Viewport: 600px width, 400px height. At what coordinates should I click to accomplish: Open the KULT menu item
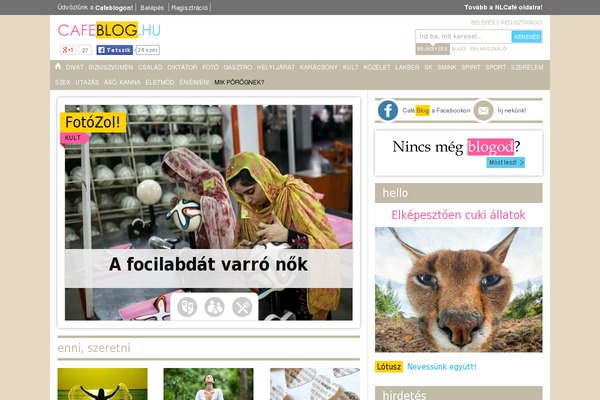click(351, 67)
